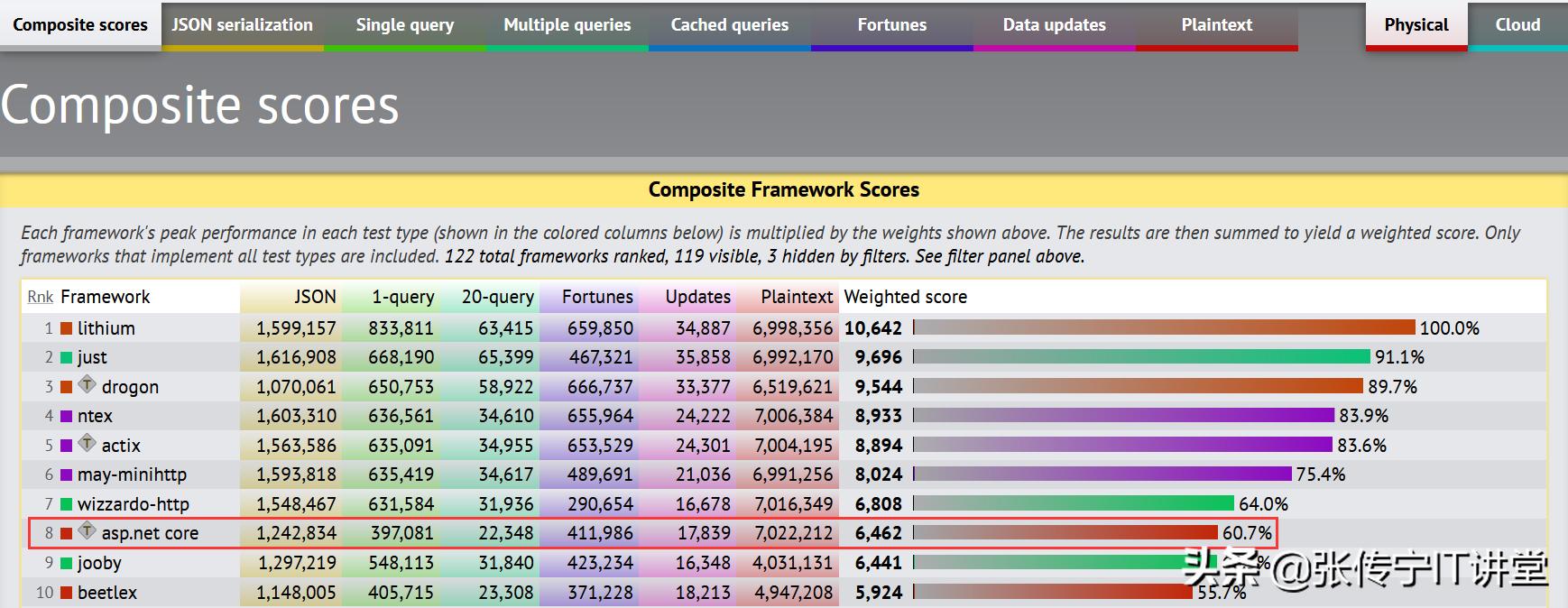Click lithium's 100.0% score bar

tap(1164, 327)
